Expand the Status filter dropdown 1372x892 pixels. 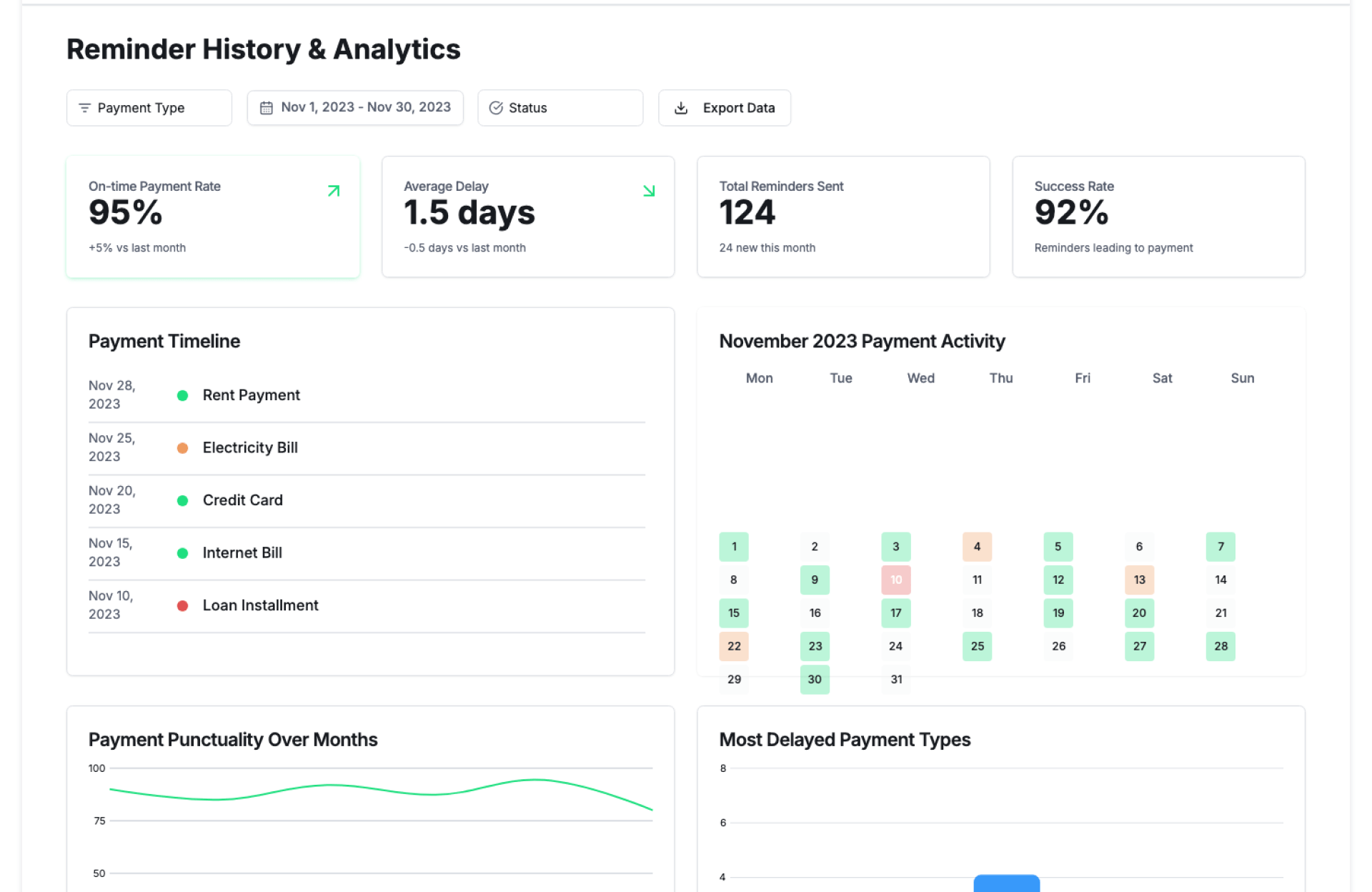pos(560,108)
